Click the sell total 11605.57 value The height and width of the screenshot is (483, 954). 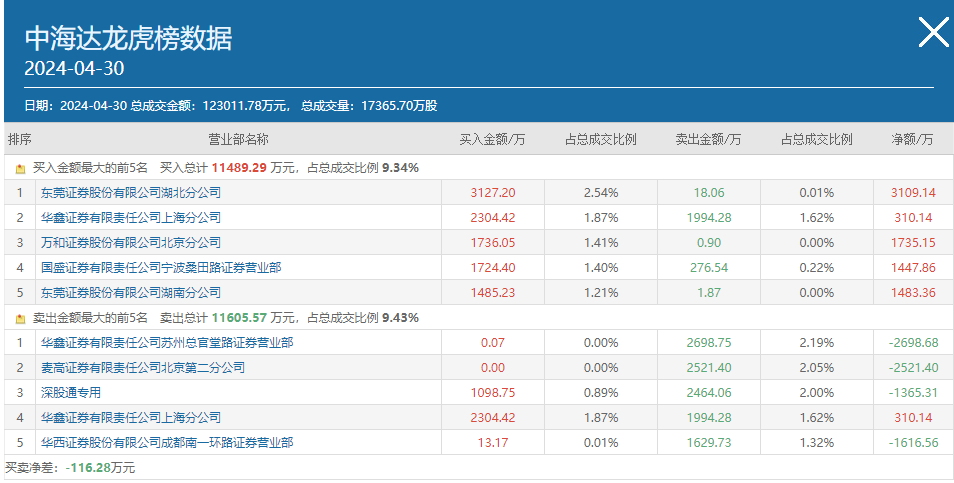tap(239, 318)
